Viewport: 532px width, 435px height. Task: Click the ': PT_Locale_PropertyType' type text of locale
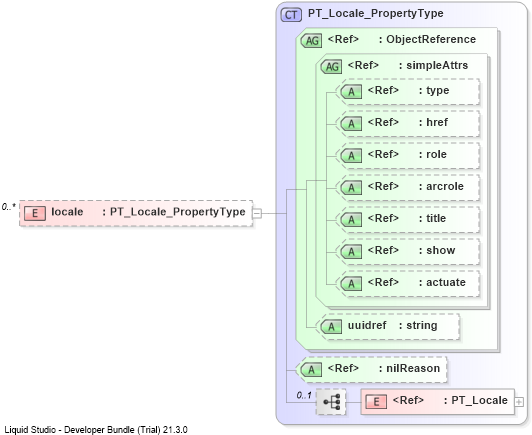174,212
